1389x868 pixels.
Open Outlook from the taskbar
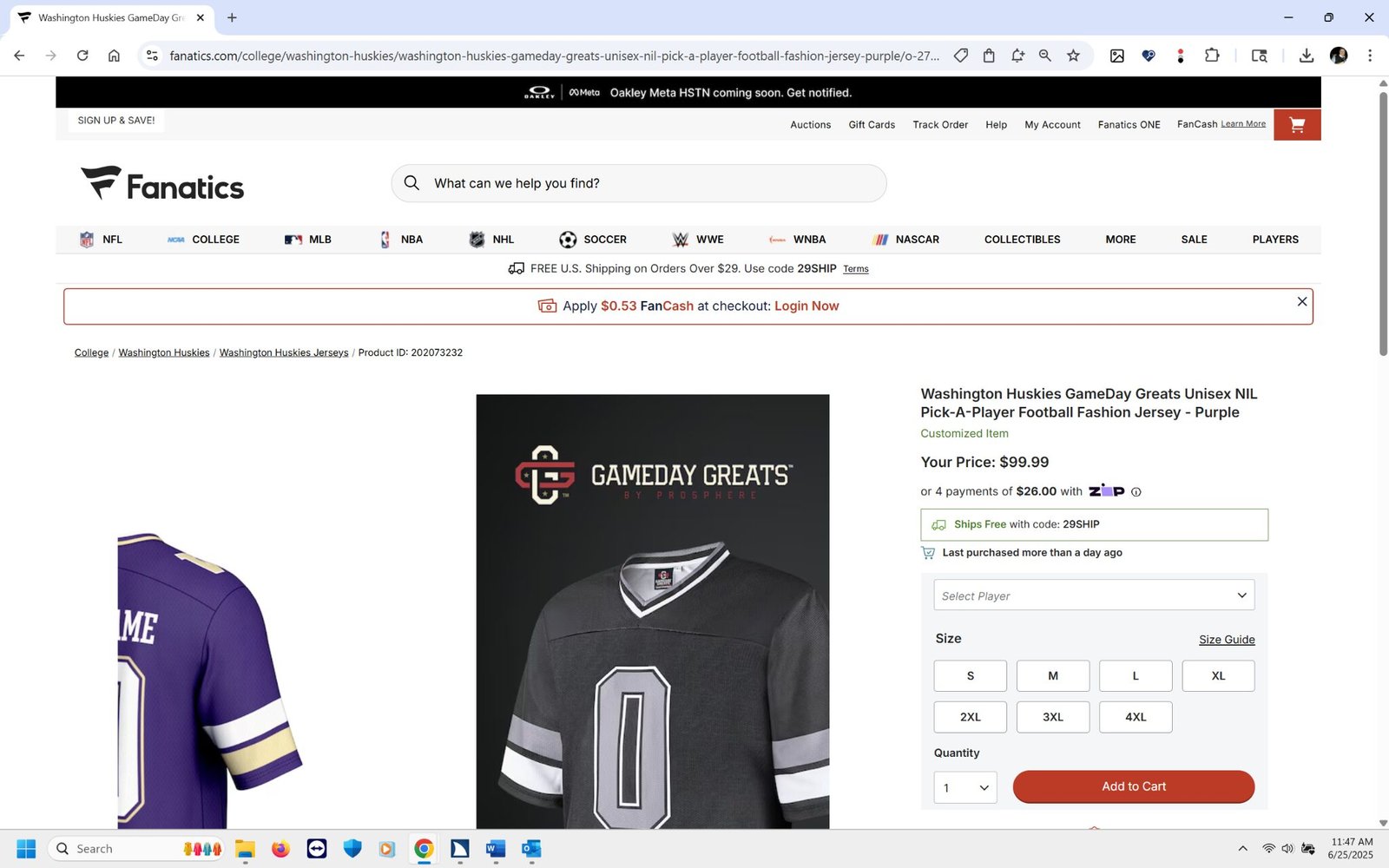pos(531,849)
